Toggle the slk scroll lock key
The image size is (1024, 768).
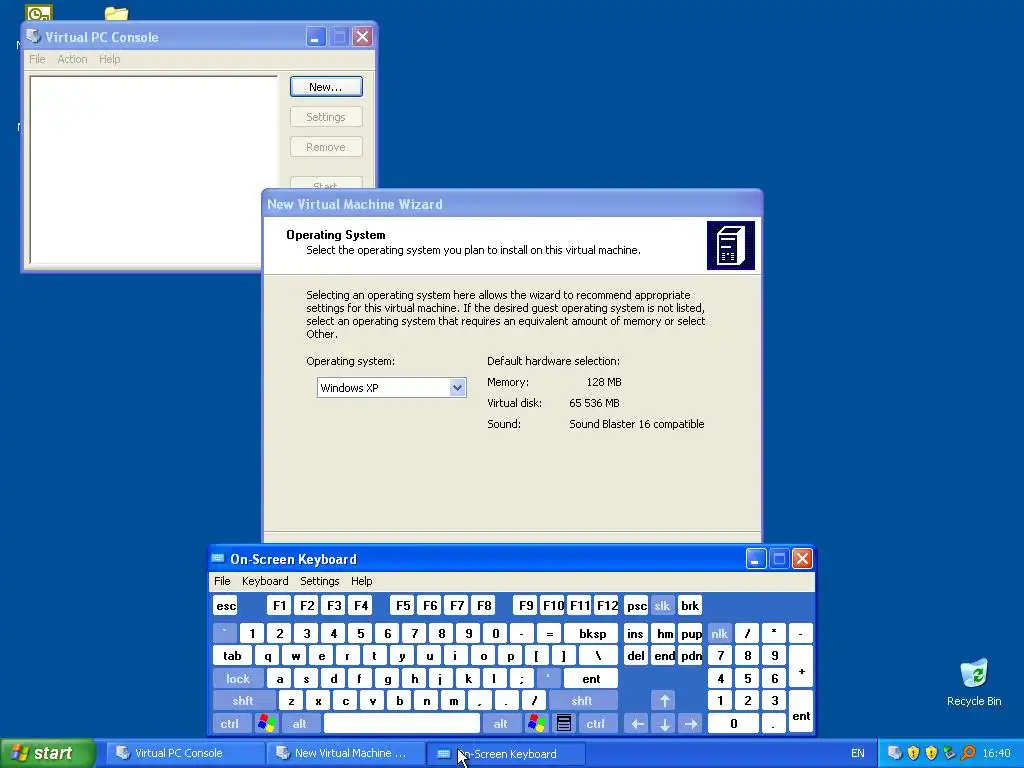pyautogui.click(x=662, y=605)
